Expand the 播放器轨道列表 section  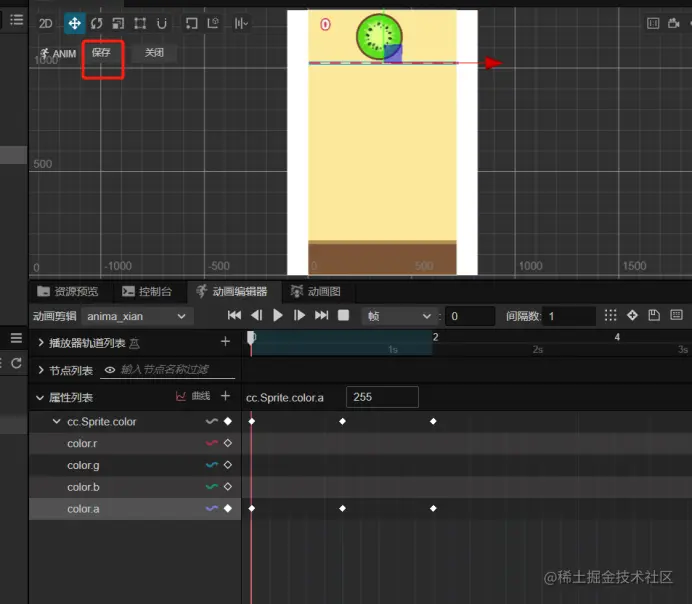[41, 343]
